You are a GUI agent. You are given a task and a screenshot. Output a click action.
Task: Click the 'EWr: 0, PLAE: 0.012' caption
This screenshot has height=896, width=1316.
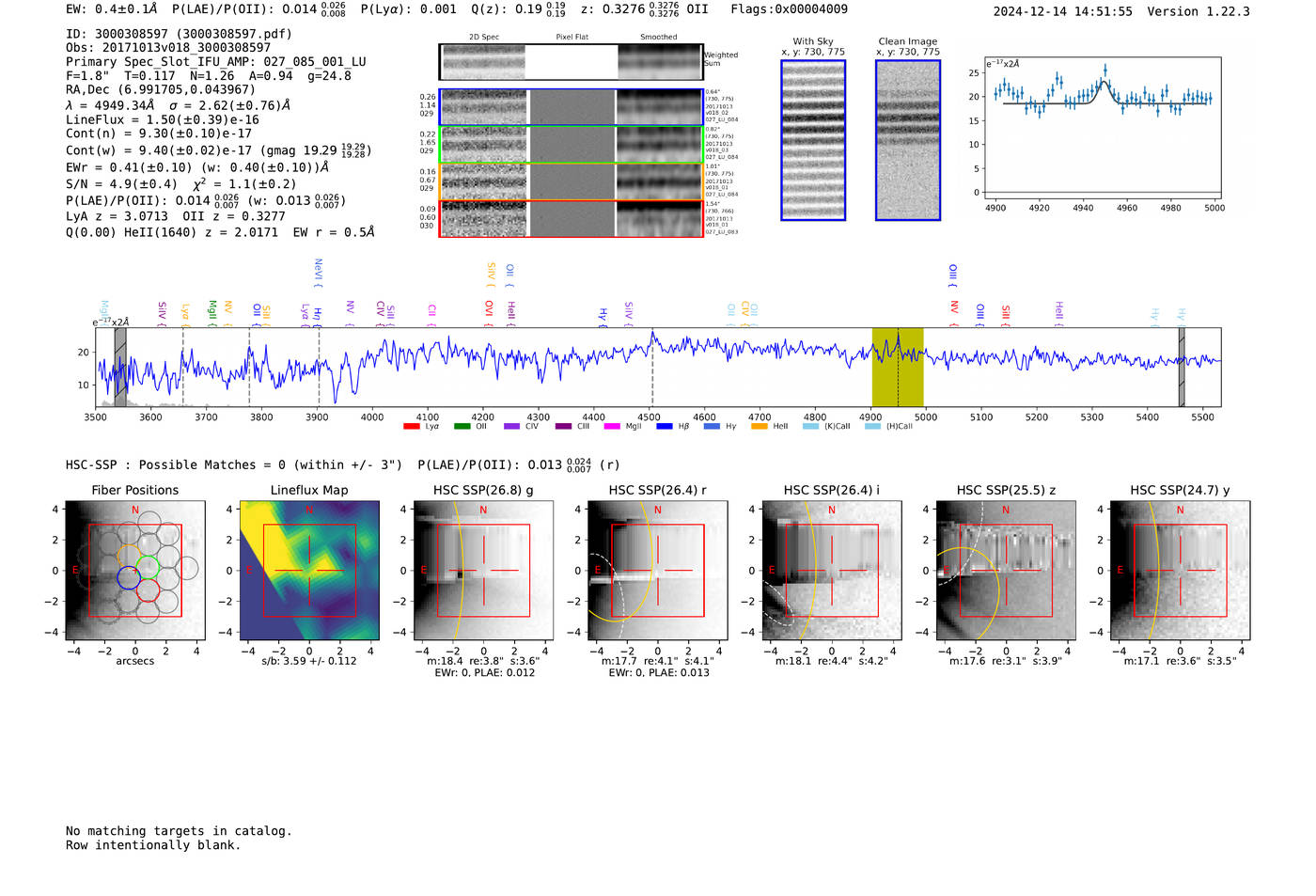pyautogui.click(x=484, y=672)
